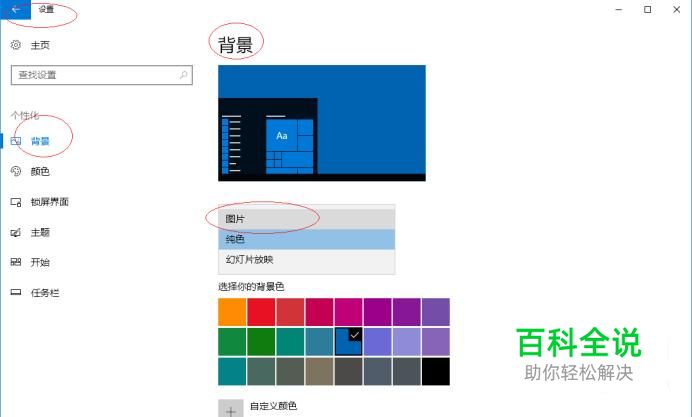This screenshot has width=692, height=417.
Task: Pick the khaki tan color swatch
Action: click(x=319, y=371)
